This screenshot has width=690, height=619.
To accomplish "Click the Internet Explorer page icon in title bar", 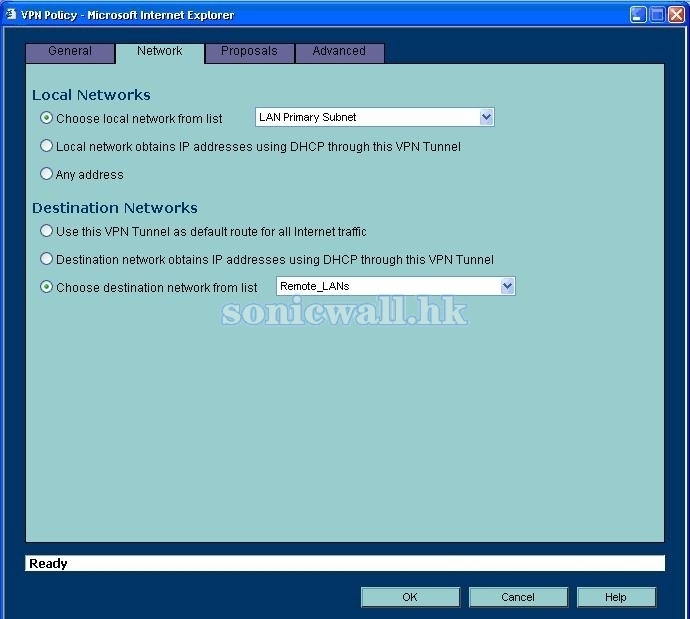I will click(x=11, y=15).
